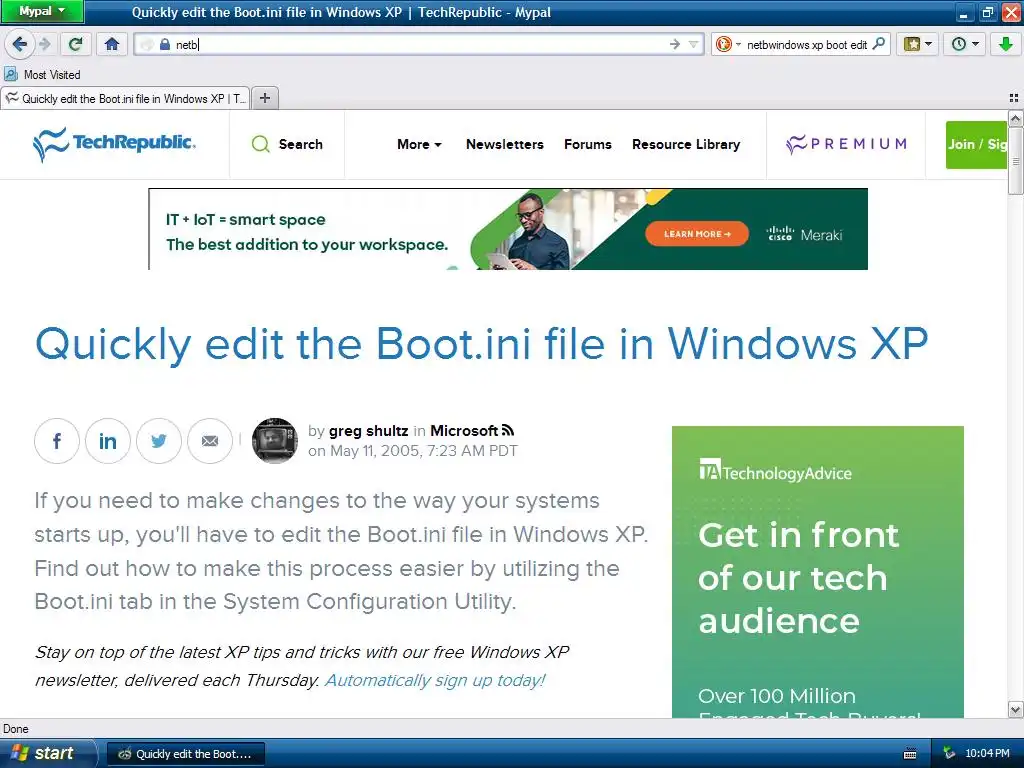Click the network tray icon

(949, 754)
